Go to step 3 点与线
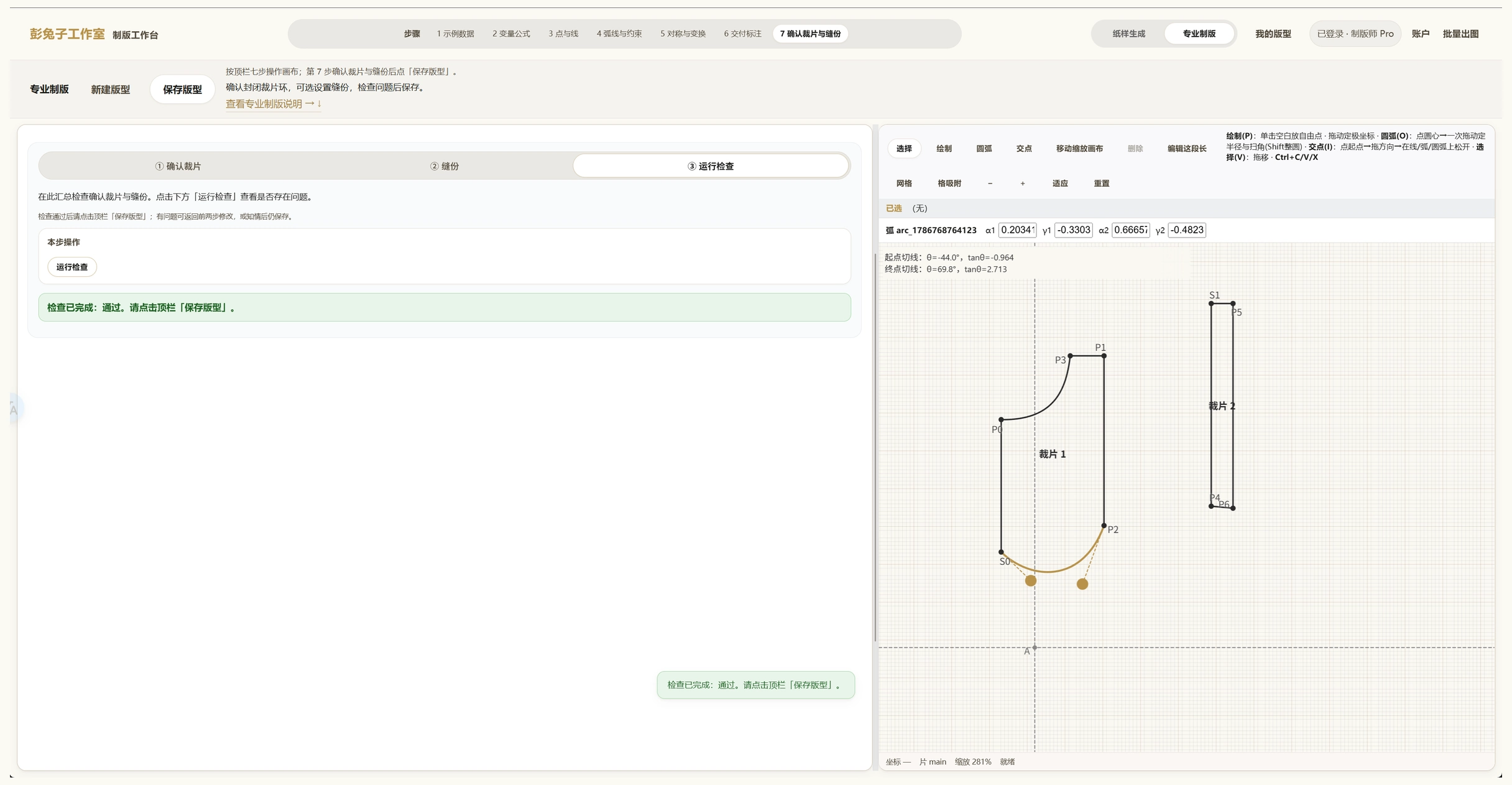1512x785 pixels. tap(563, 34)
